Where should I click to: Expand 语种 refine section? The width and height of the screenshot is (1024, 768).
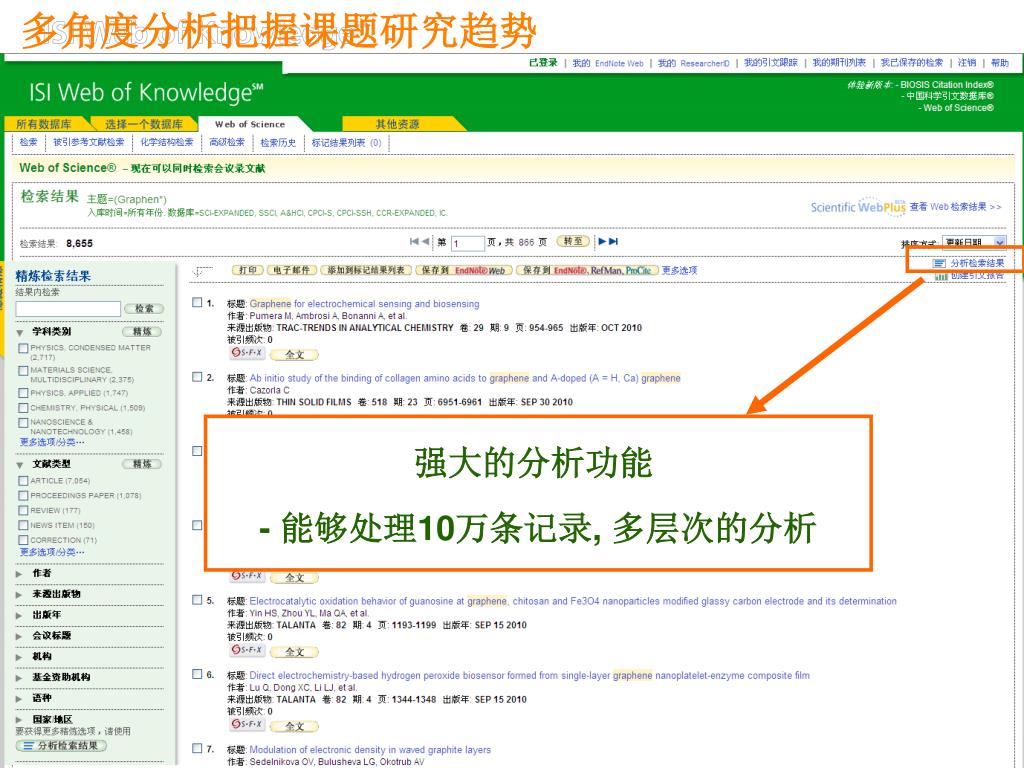pos(19,699)
